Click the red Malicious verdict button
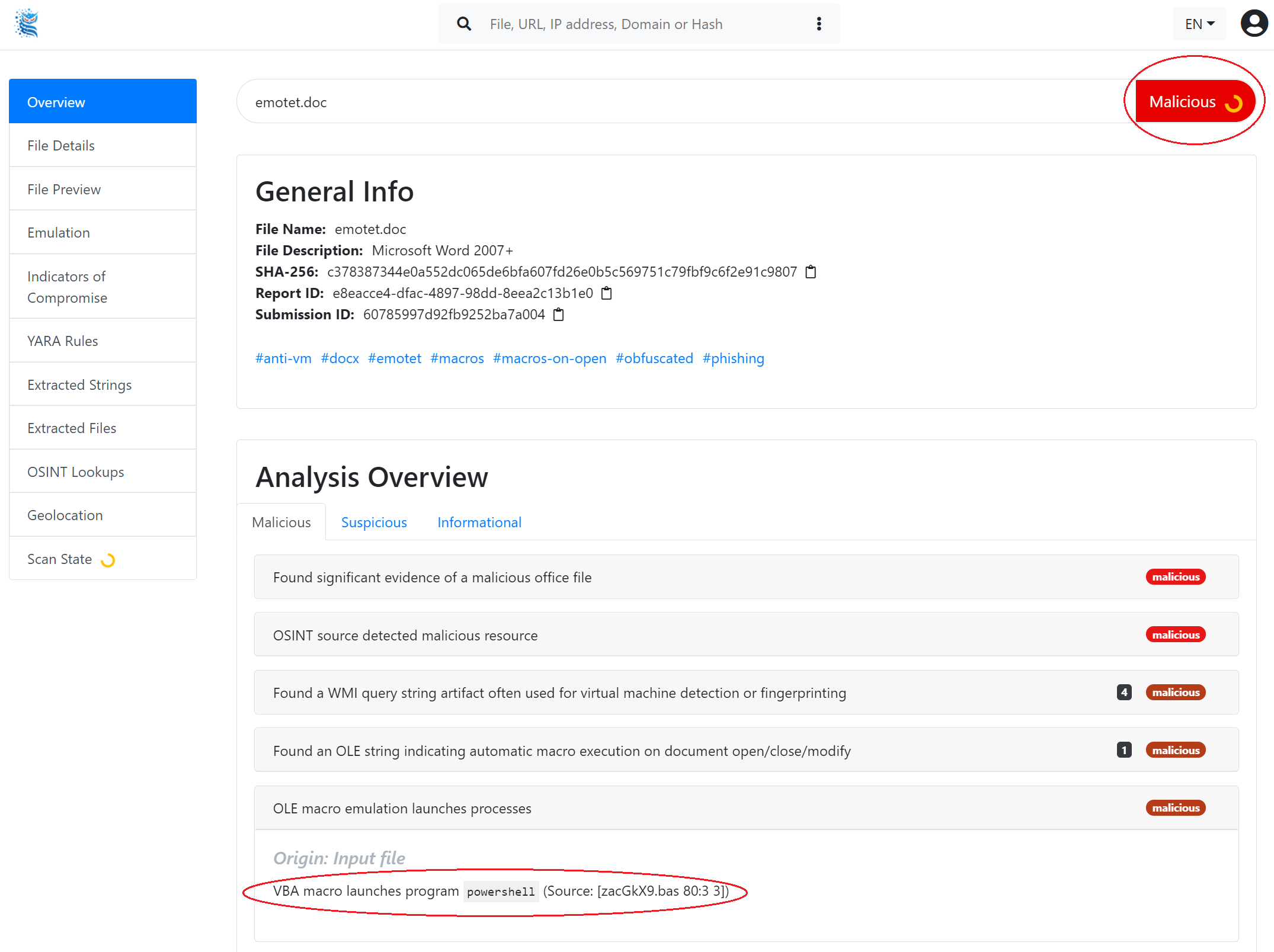The image size is (1274, 952). 1194,102
